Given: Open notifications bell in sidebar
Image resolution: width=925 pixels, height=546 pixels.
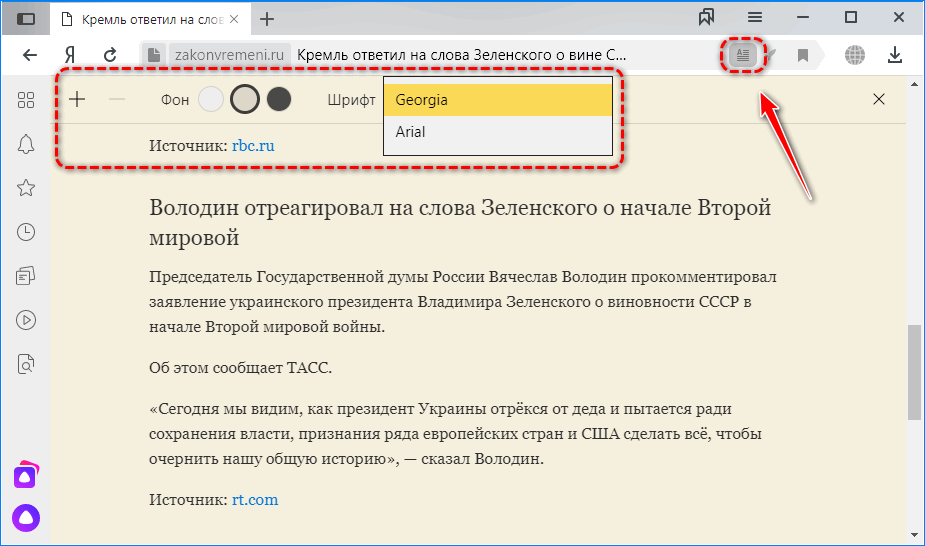Looking at the screenshot, I should pos(26,144).
